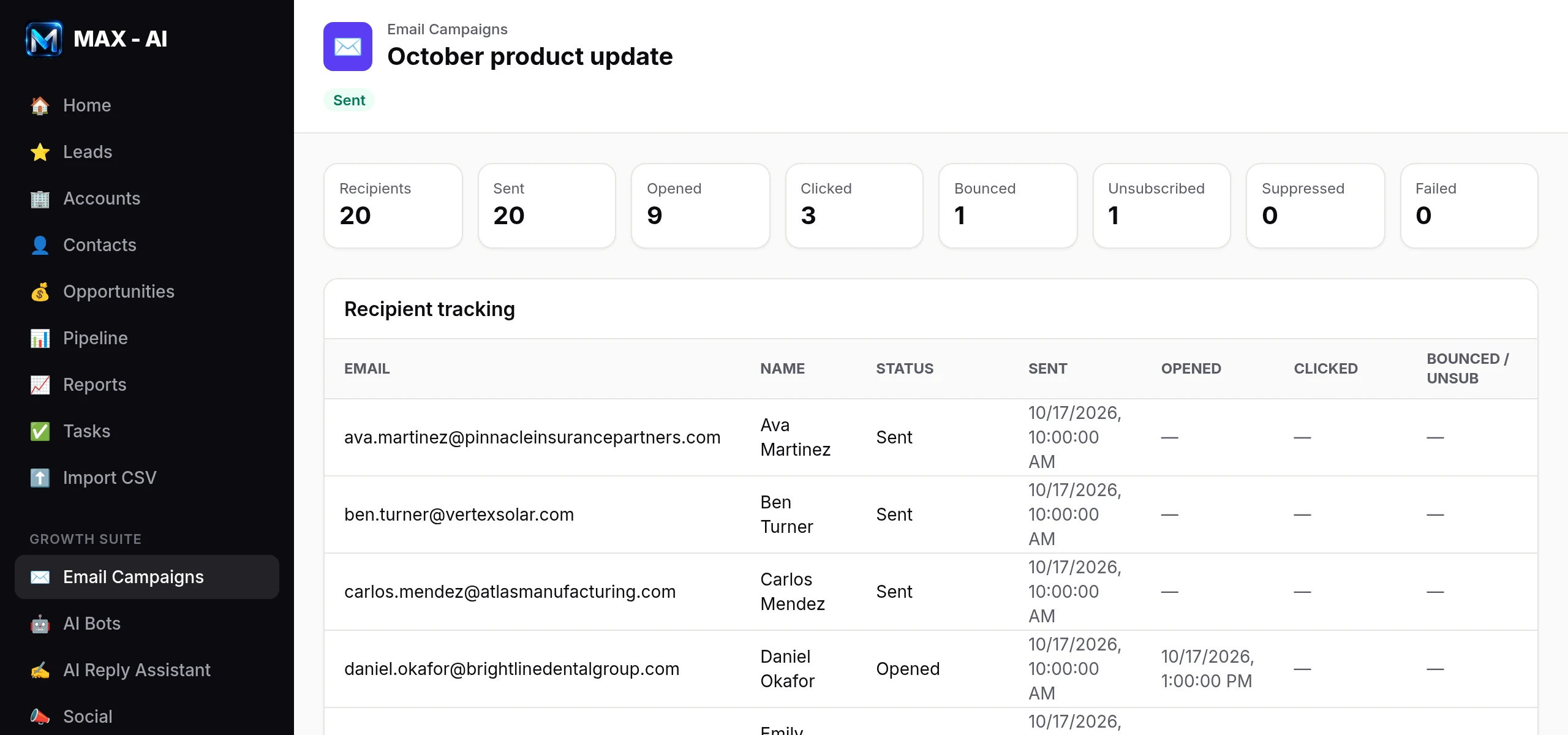Click the MAX - AI brand title
Screen dimensions: 1568x735
120,39
